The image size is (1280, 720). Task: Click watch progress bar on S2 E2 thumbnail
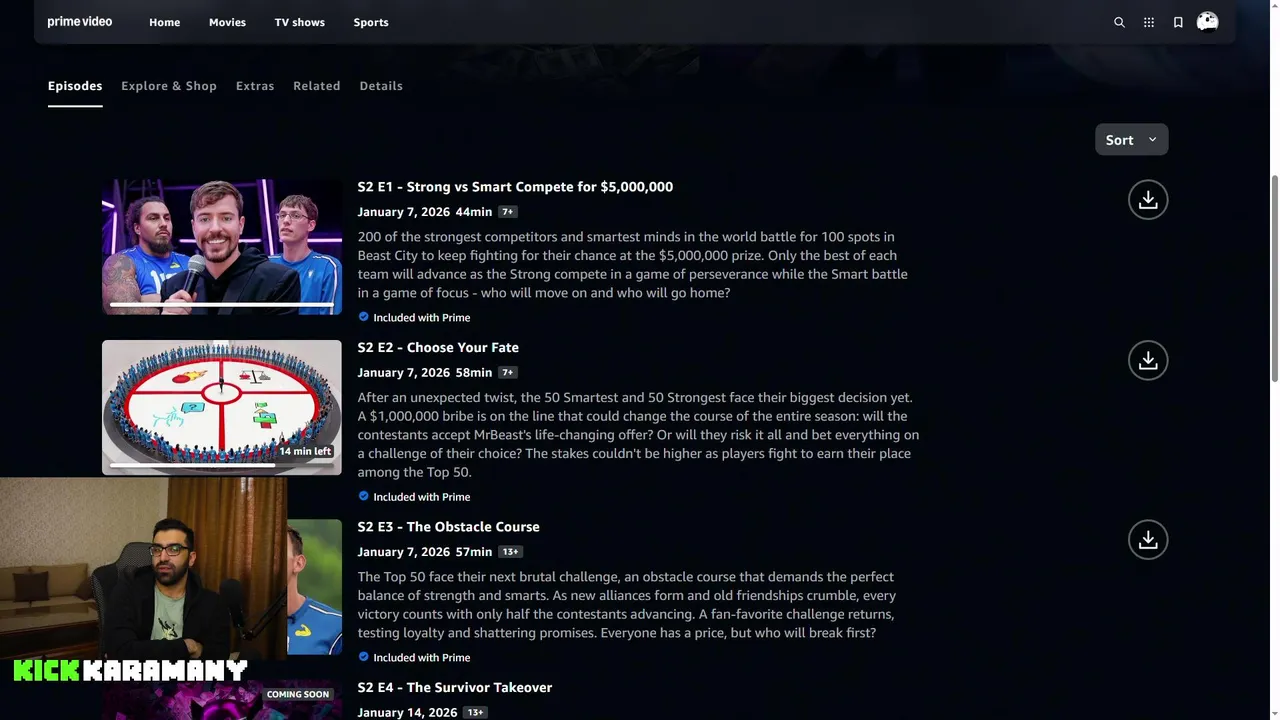point(222,465)
